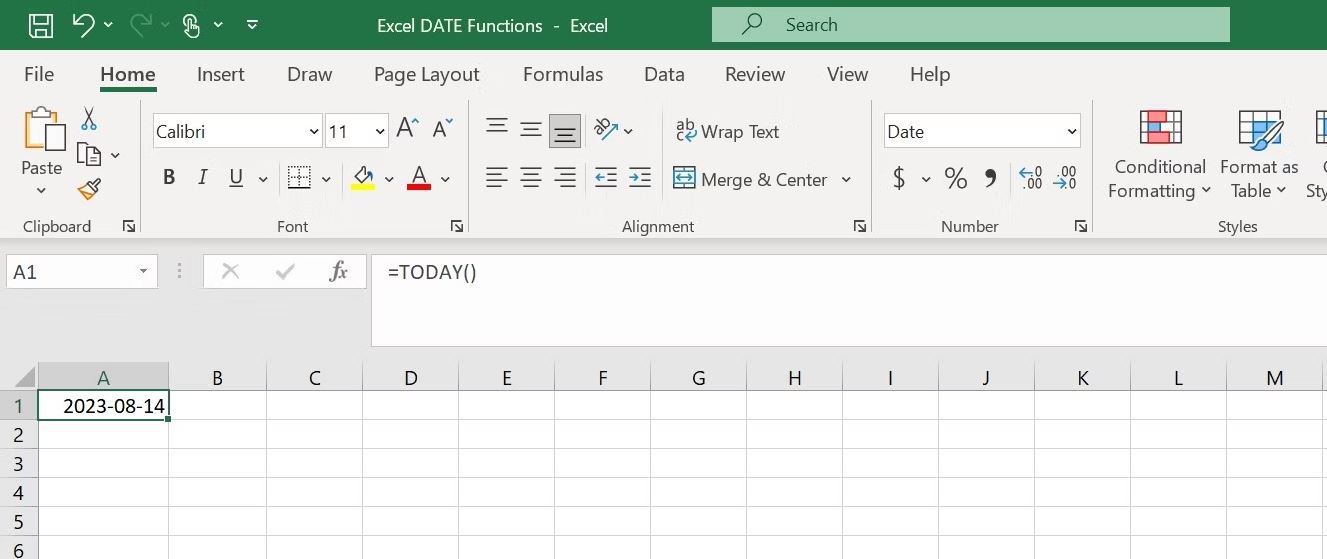
Task: Click the Decrease Indent icon
Action: pos(606,178)
